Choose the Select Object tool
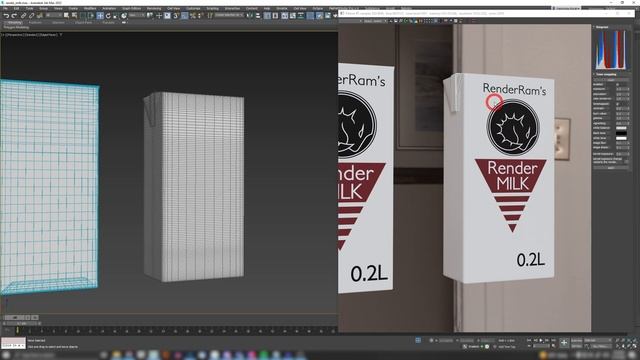The height and width of the screenshot is (360, 640). point(66,16)
